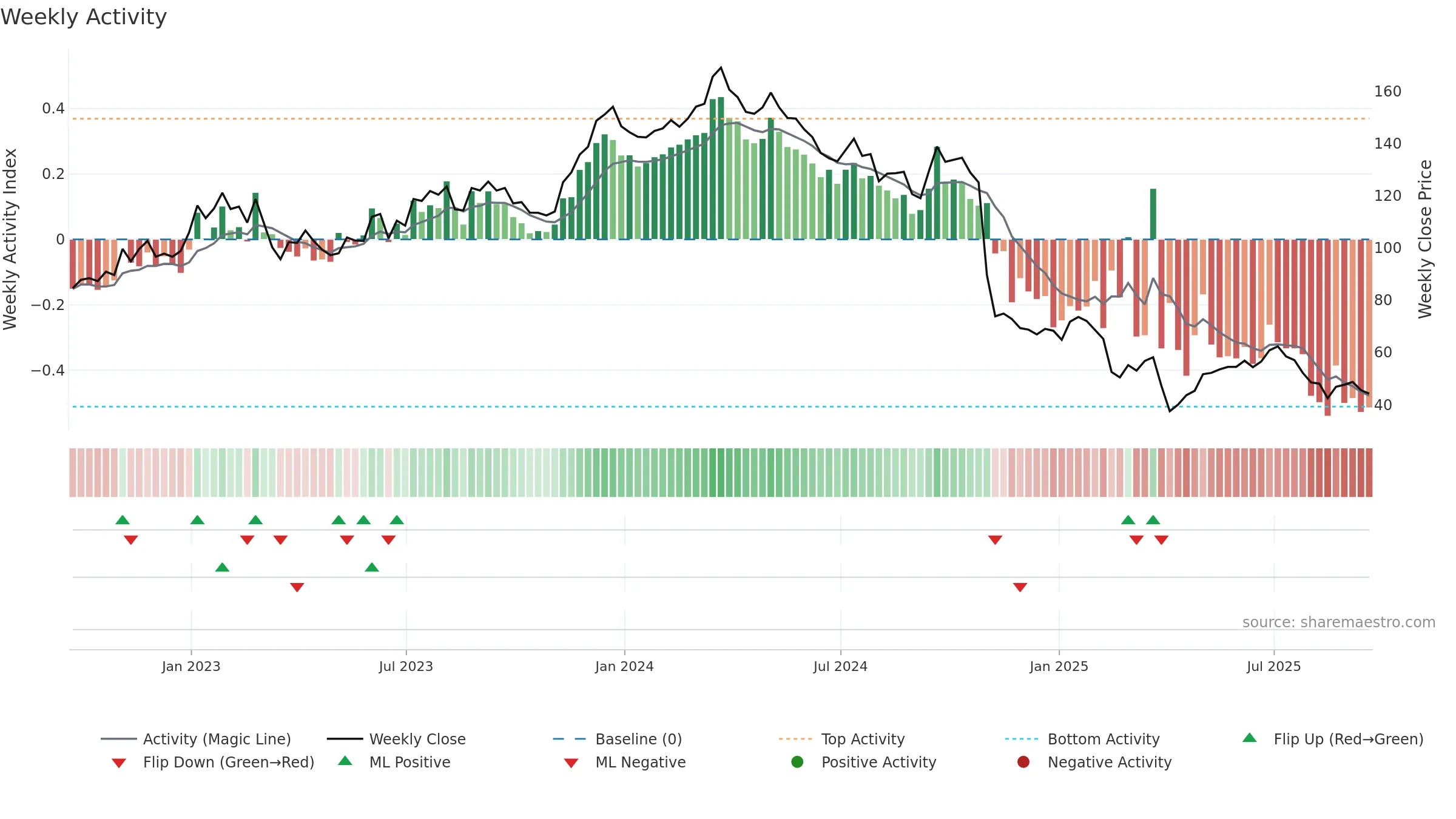Click the Jan 2023 axis label
The height and width of the screenshot is (819, 1456).
(x=191, y=666)
